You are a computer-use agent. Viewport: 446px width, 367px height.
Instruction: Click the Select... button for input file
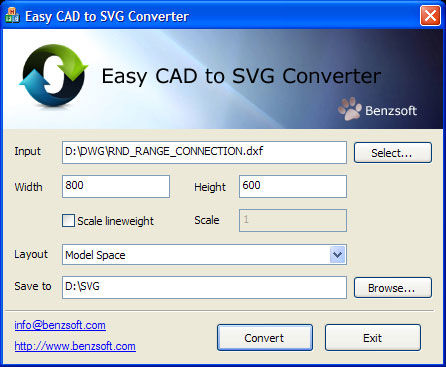click(x=393, y=153)
